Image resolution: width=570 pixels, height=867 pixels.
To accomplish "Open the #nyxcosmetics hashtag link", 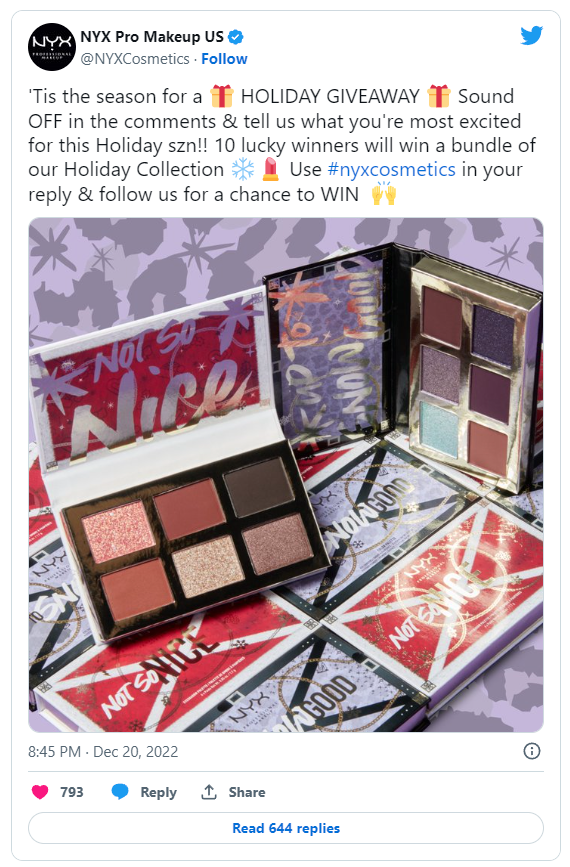I will (391, 169).
